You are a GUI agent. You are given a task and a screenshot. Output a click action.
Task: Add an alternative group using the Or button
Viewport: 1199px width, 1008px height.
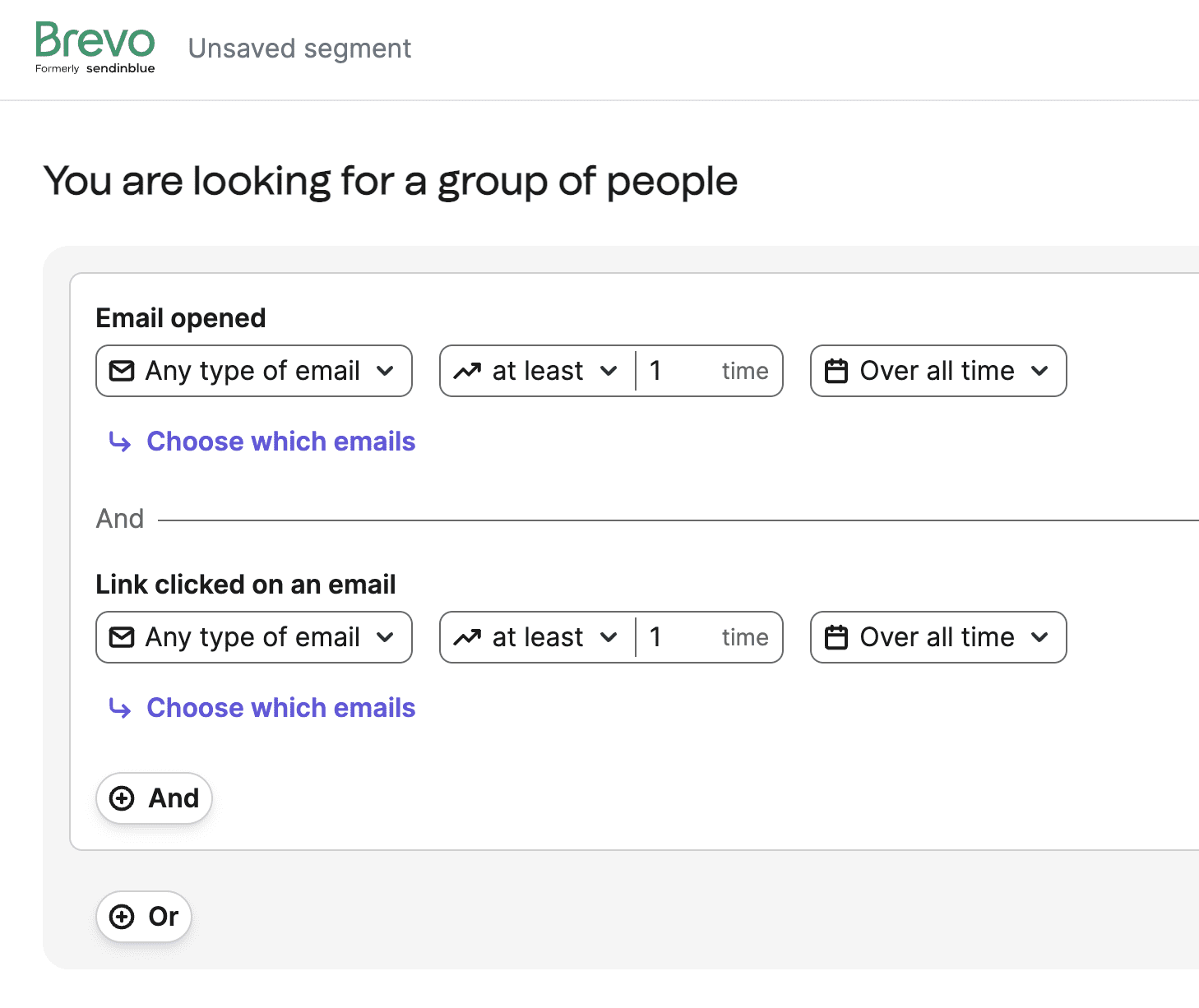[144, 917]
